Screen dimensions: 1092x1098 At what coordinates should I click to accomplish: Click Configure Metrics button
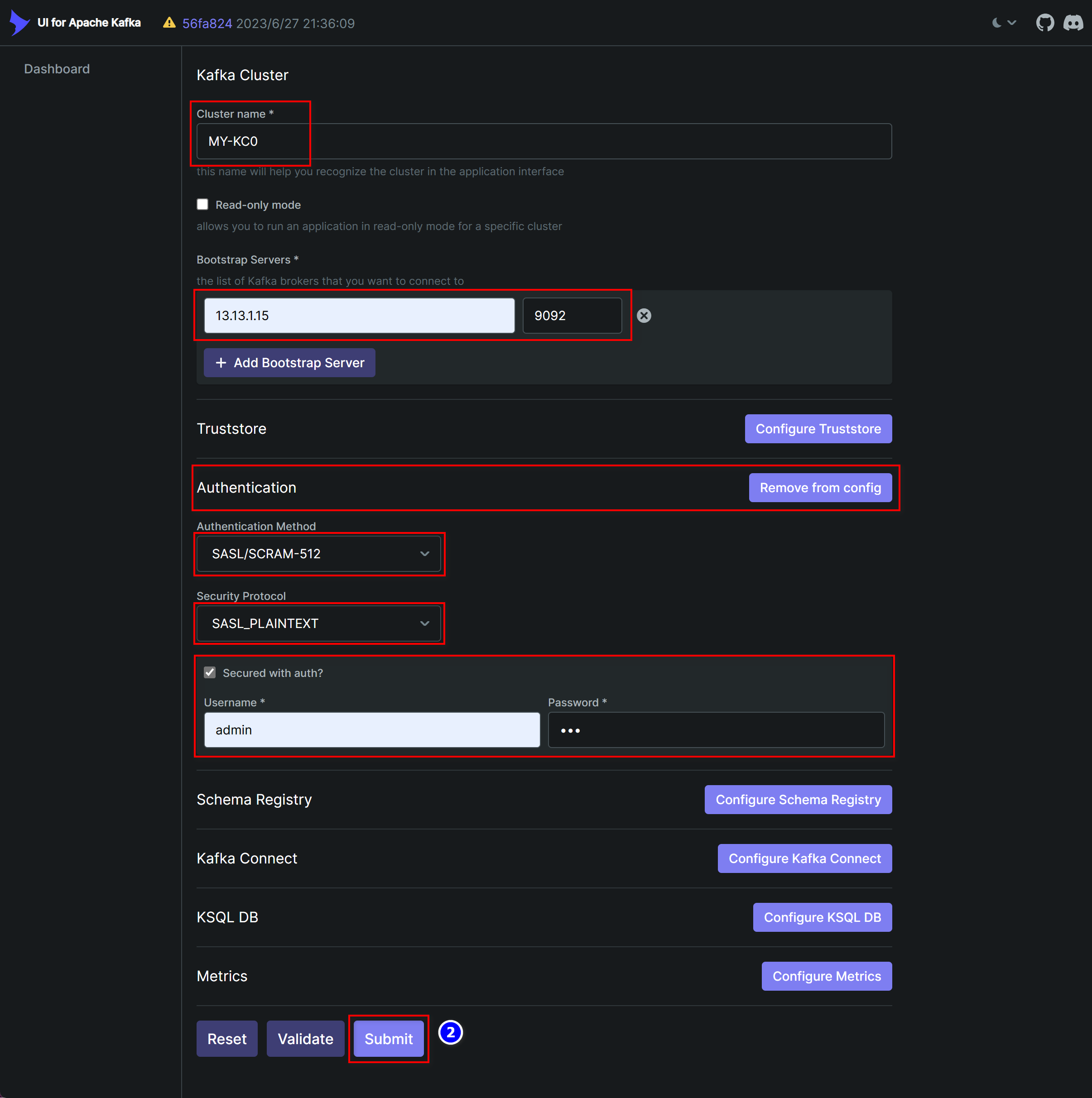point(827,976)
